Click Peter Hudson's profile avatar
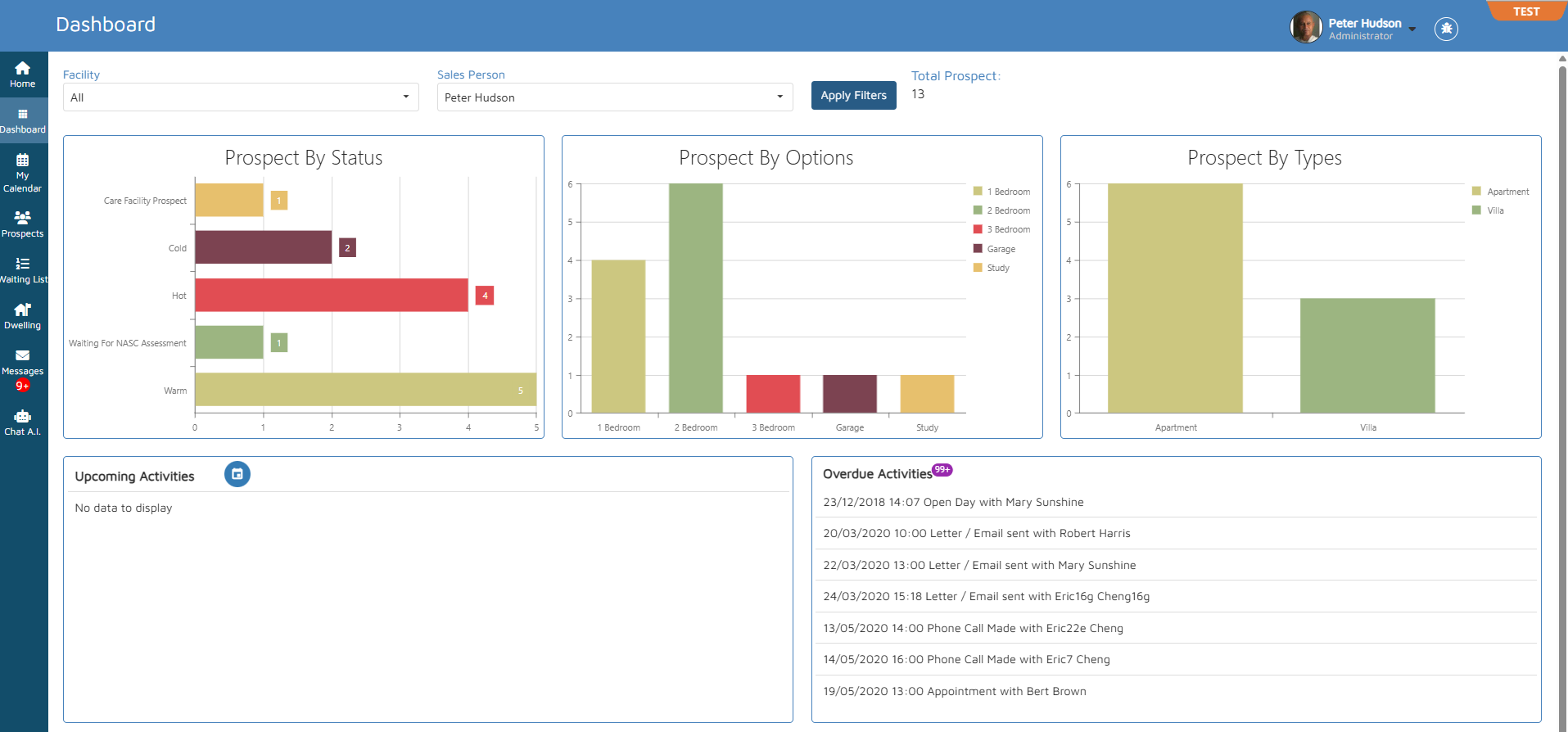1568x732 pixels. [x=1306, y=27]
